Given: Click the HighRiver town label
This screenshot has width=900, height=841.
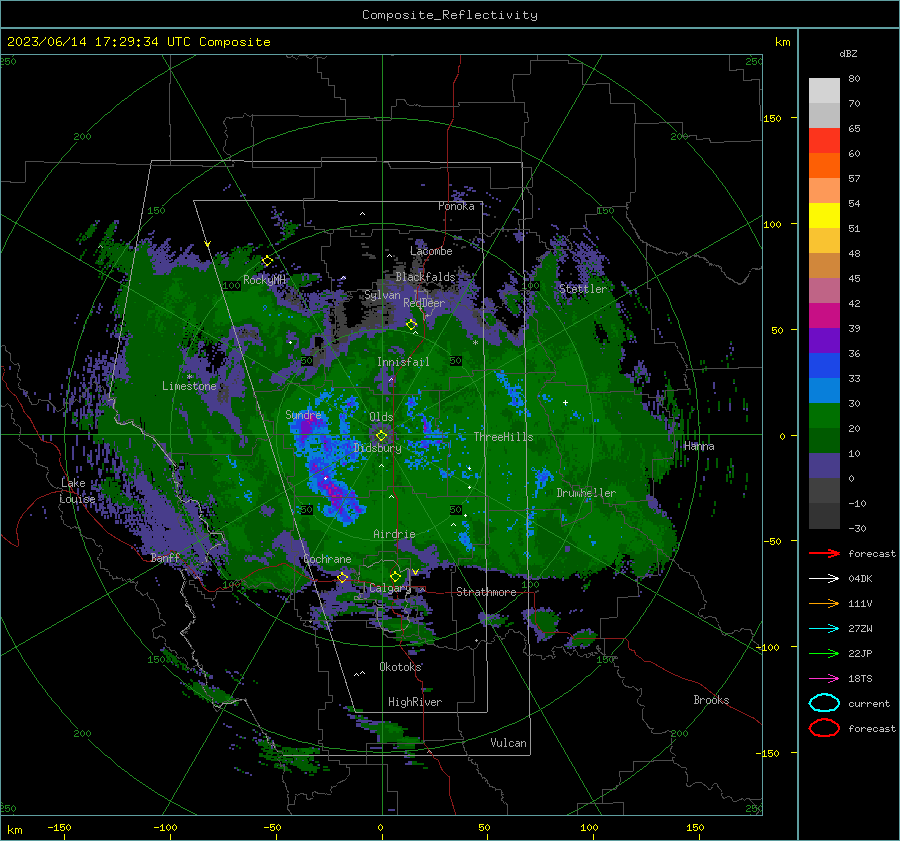Looking at the screenshot, I should click(x=415, y=702).
